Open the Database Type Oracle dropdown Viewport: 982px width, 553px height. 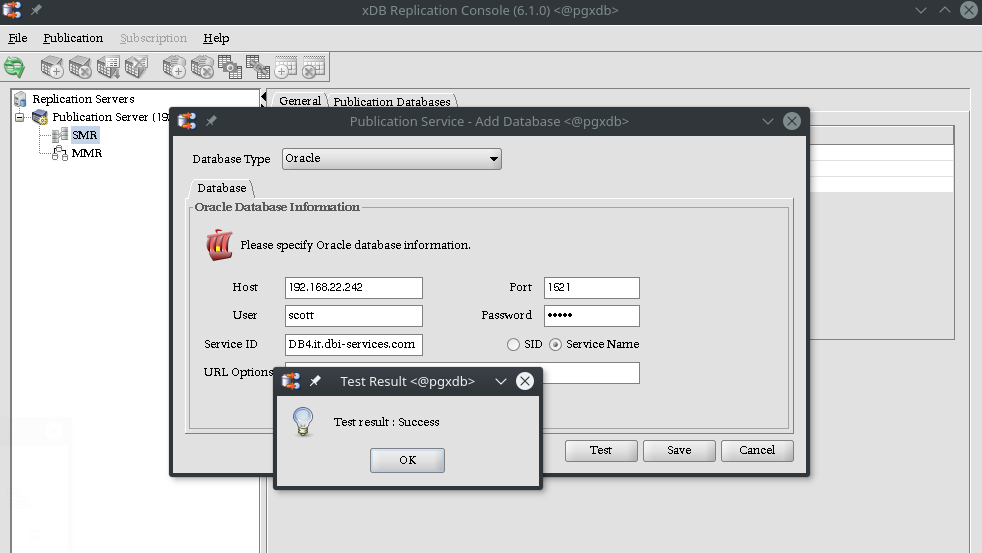pos(391,158)
